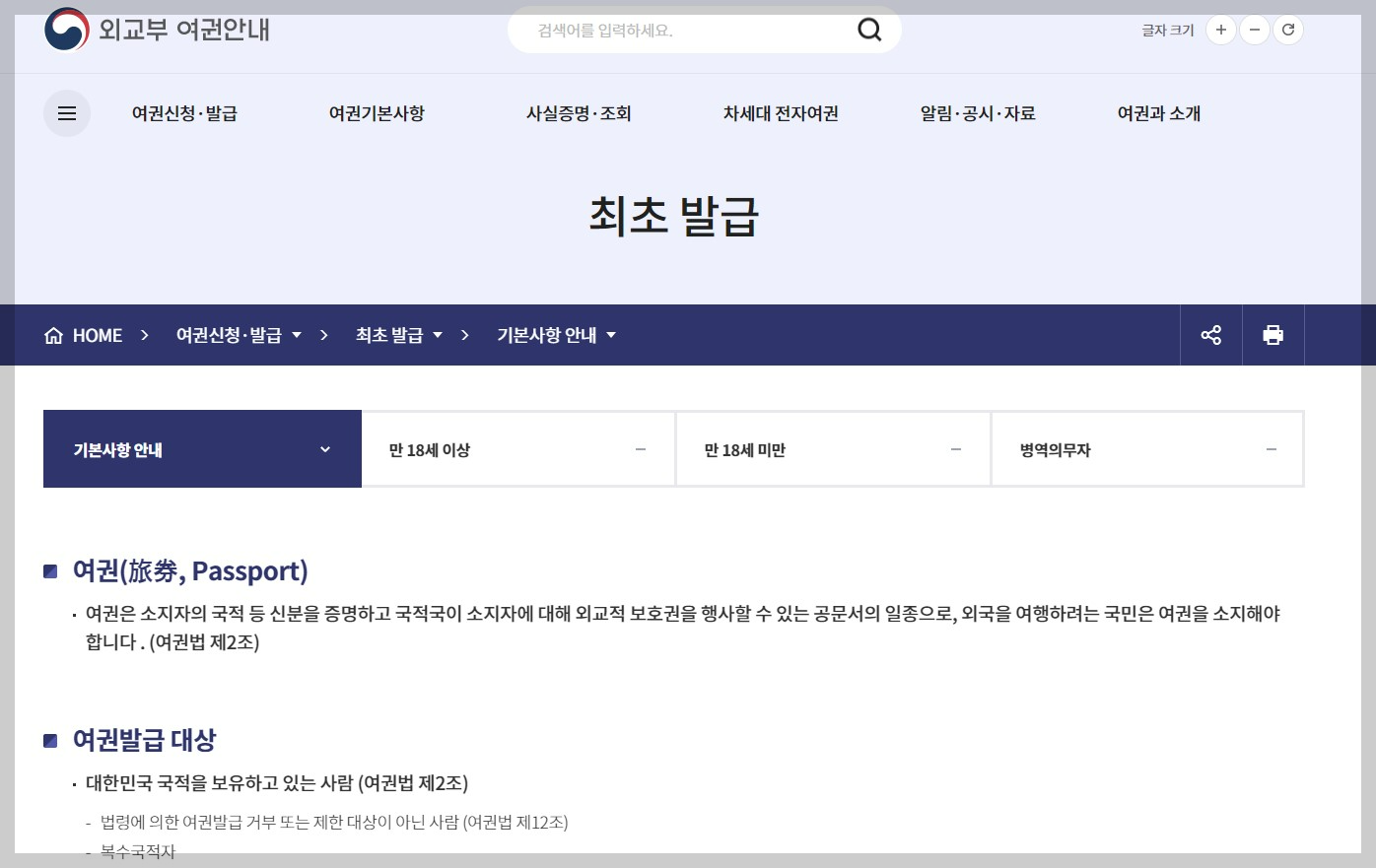Open 사실증명·조회 top menu

(x=579, y=113)
